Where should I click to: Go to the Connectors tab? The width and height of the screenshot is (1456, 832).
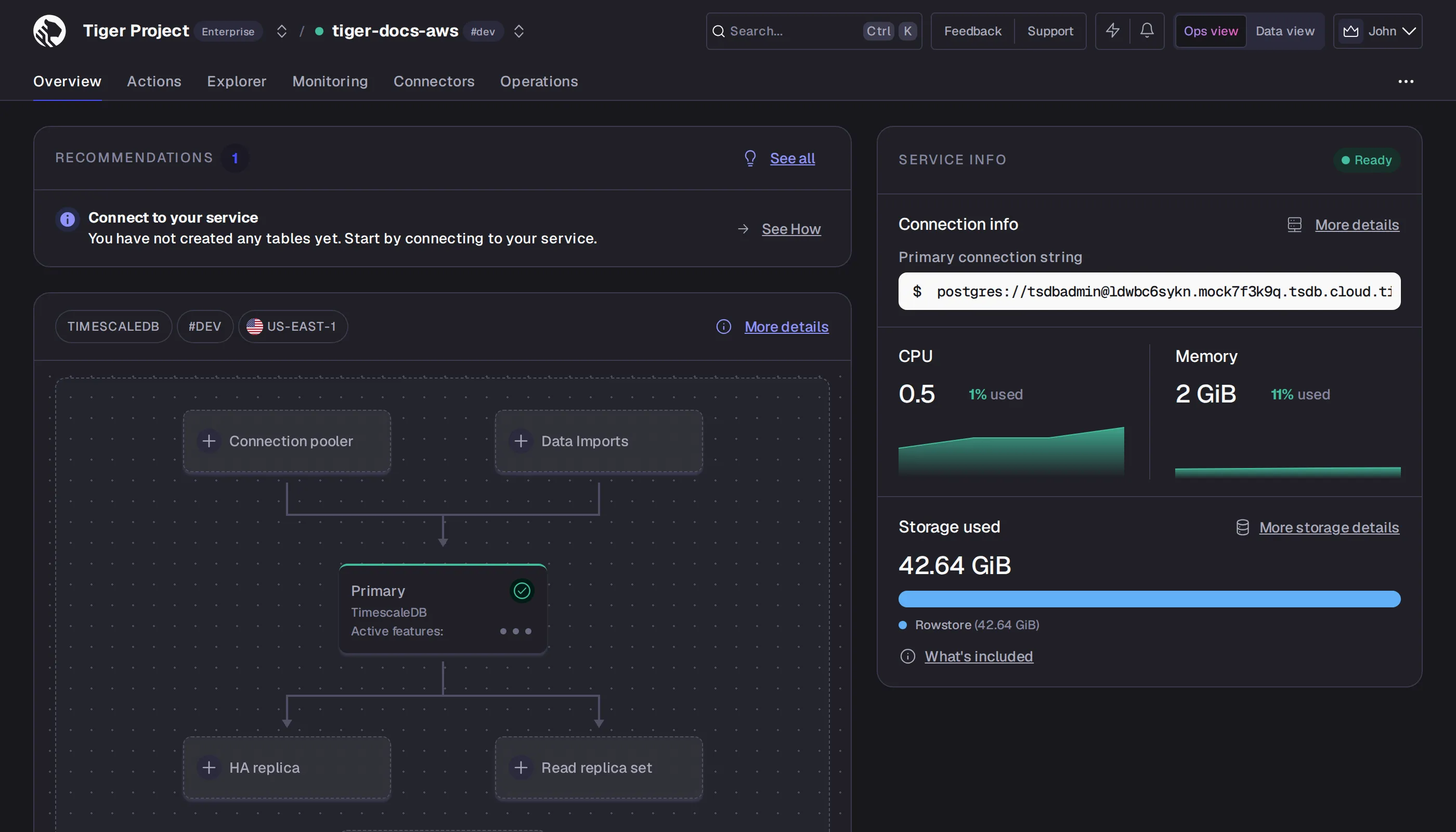(434, 81)
